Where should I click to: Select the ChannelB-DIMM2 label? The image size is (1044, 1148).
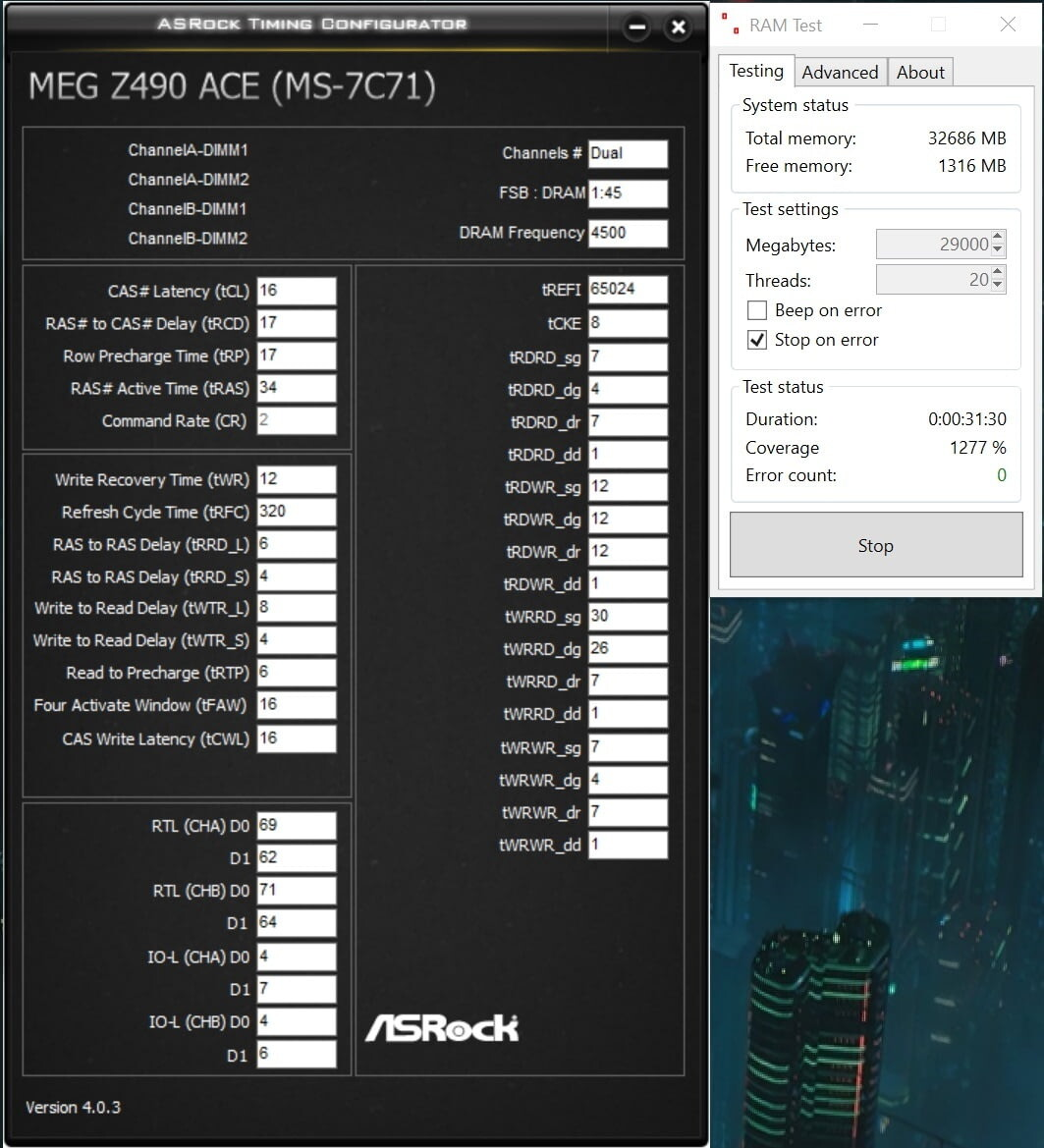point(189,239)
